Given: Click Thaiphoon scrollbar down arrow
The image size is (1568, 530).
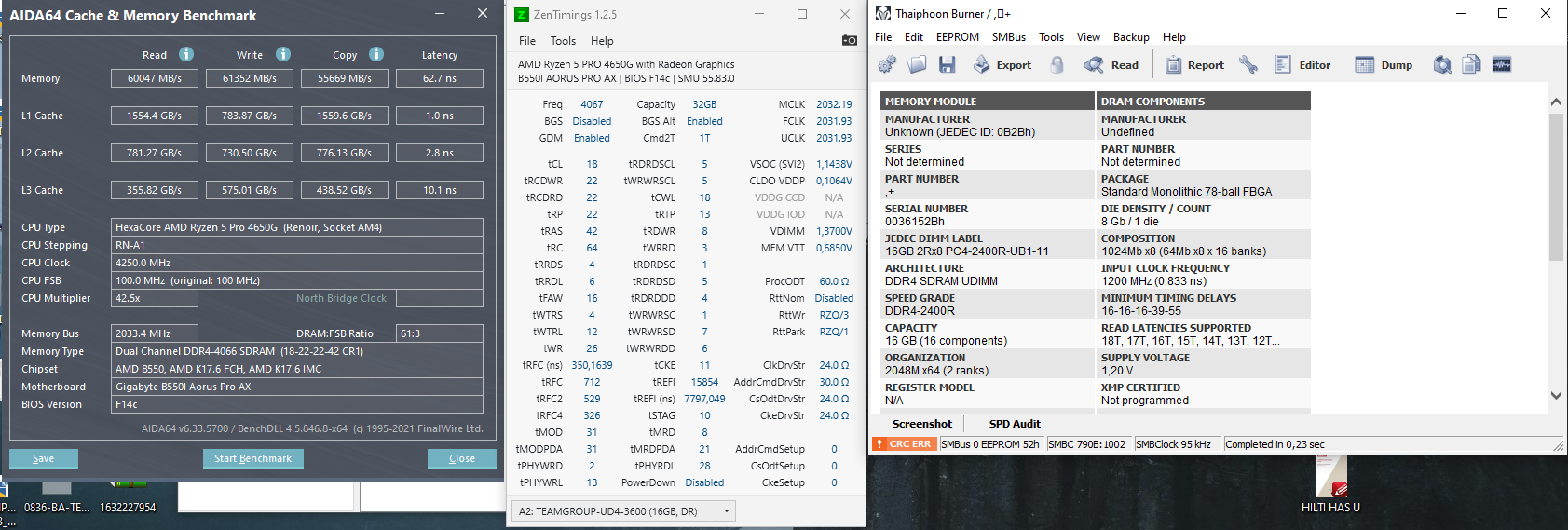Looking at the screenshot, I should point(1556,395).
